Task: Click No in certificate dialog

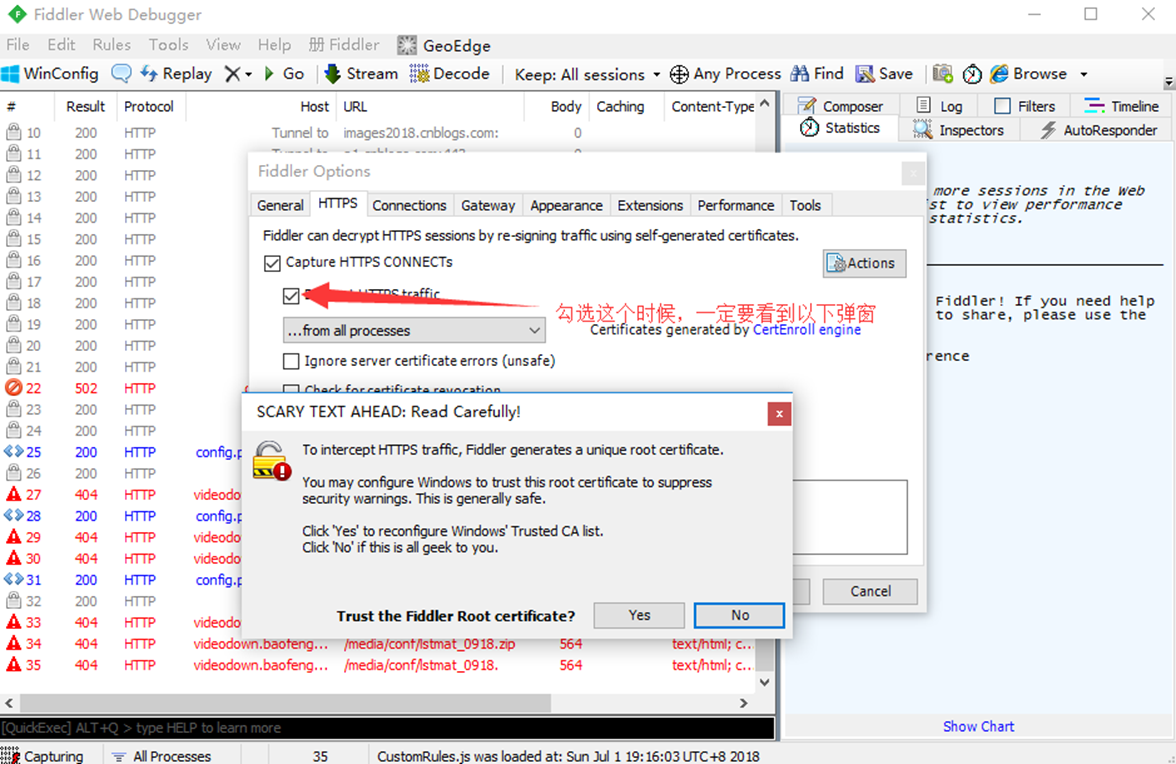Action: [x=740, y=616]
